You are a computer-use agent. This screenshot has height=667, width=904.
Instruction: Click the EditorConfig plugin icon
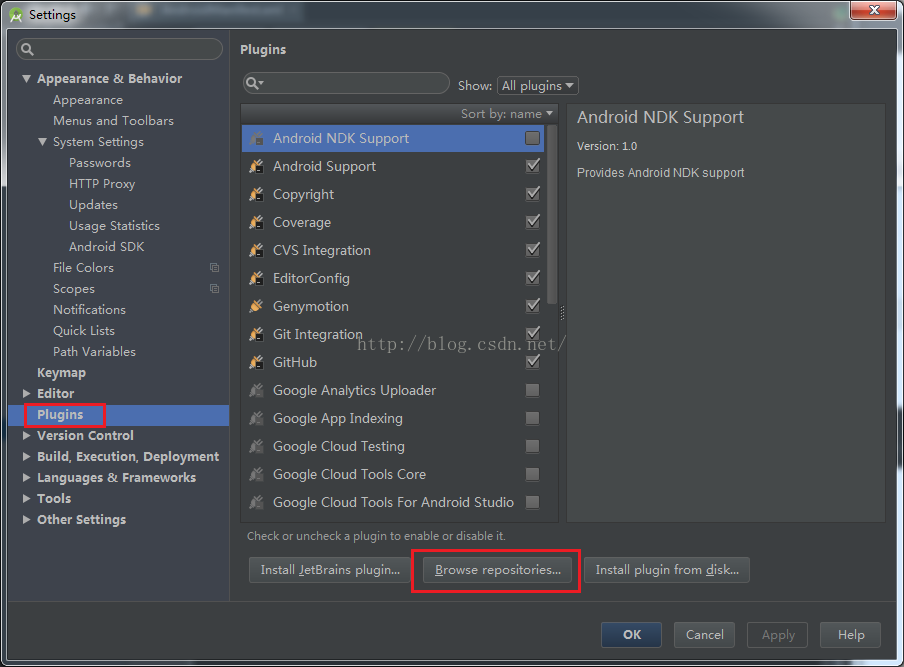click(x=257, y=278)
